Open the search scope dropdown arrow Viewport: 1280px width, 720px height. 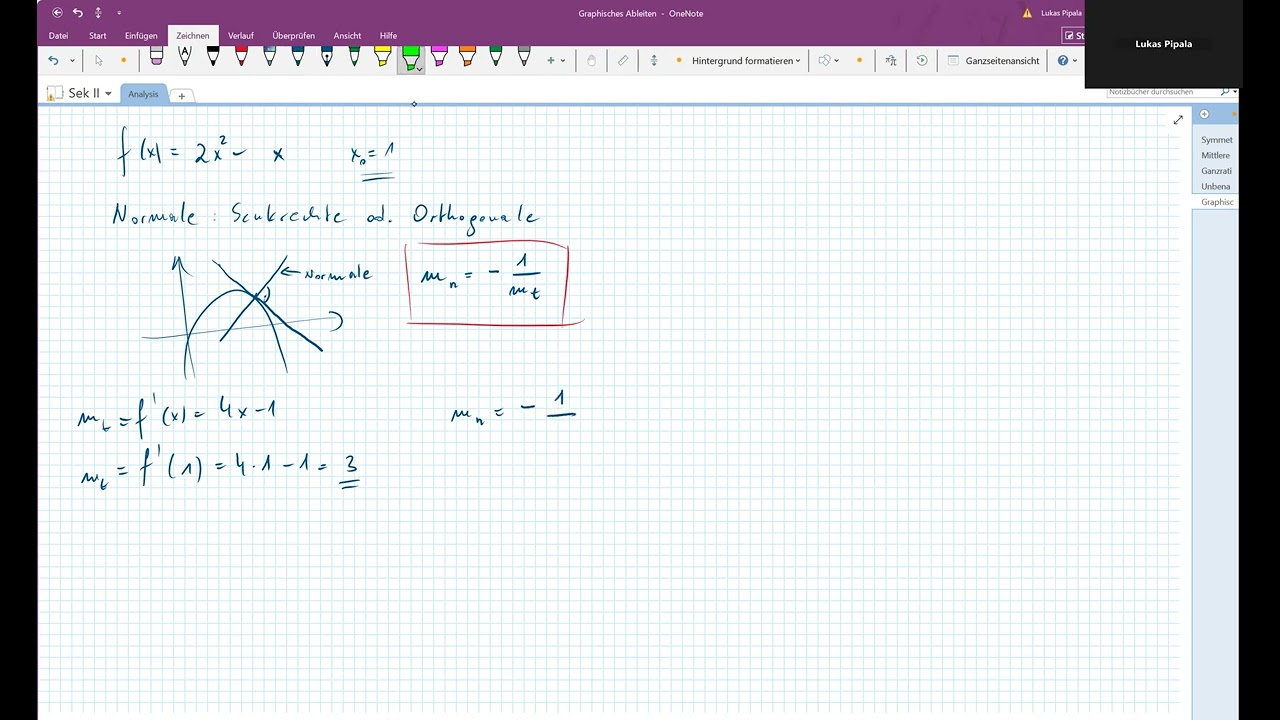[1235, 91]
